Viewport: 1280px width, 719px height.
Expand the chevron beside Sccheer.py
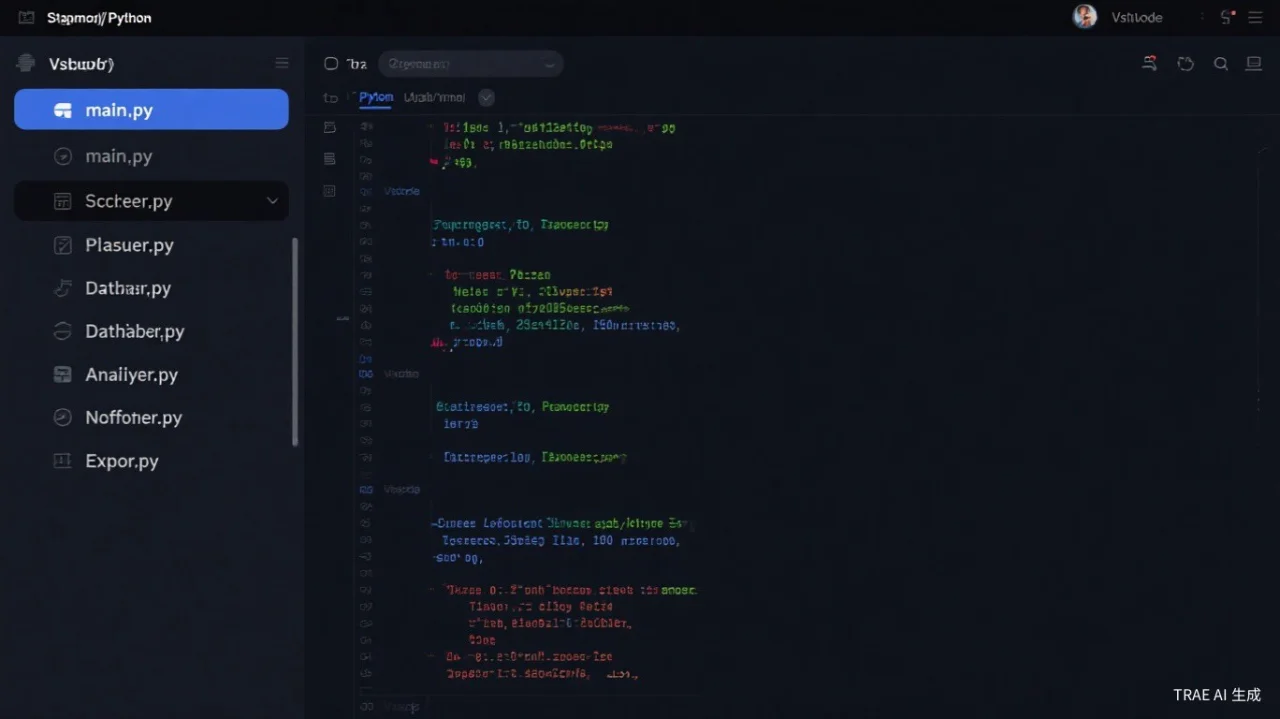click(x=272, y=201)
